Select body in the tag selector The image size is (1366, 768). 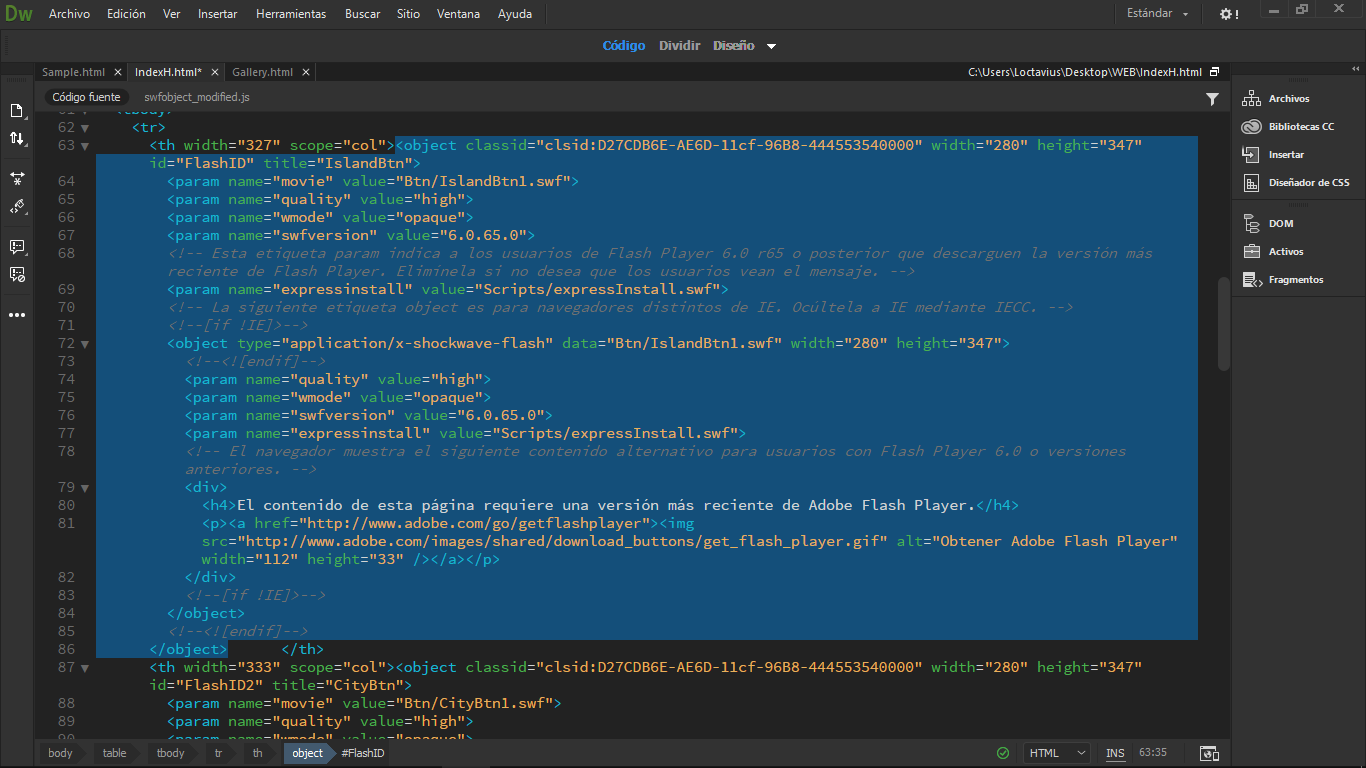coord(60,753)
